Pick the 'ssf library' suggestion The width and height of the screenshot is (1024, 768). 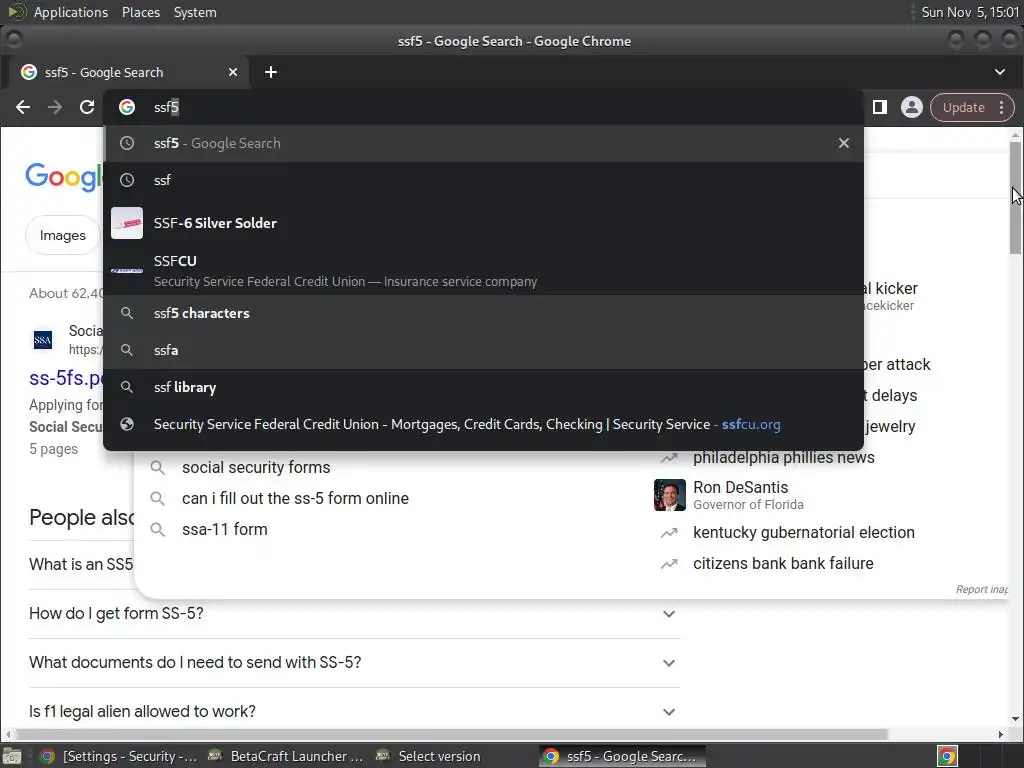point(483,387)
